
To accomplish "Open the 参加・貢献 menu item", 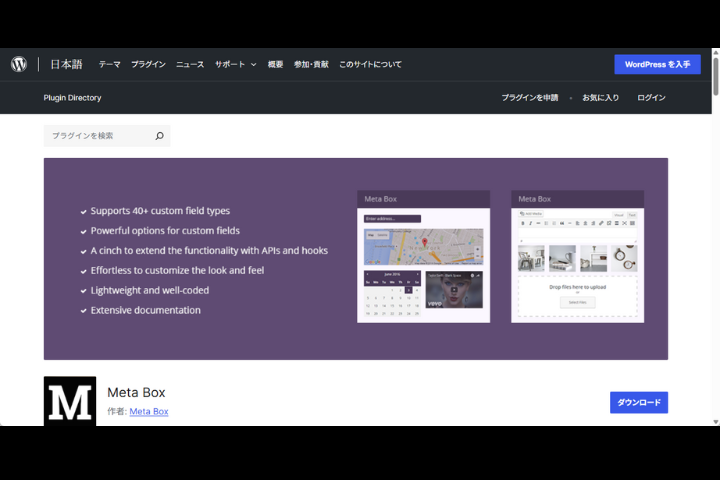I will tap(311, 64).
